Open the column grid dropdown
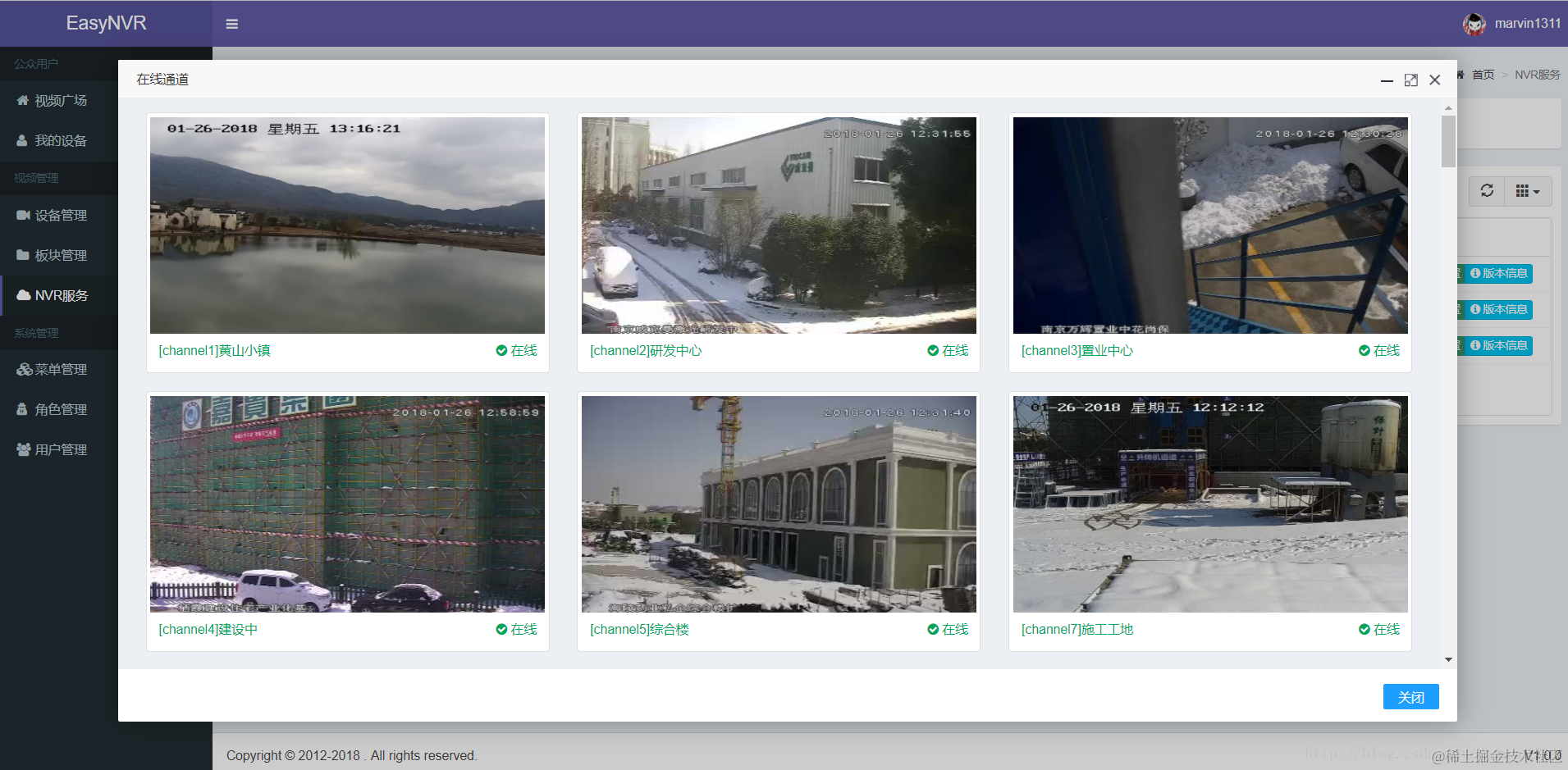This screenshot has width=1568, height=770. tap(1528, 191)
